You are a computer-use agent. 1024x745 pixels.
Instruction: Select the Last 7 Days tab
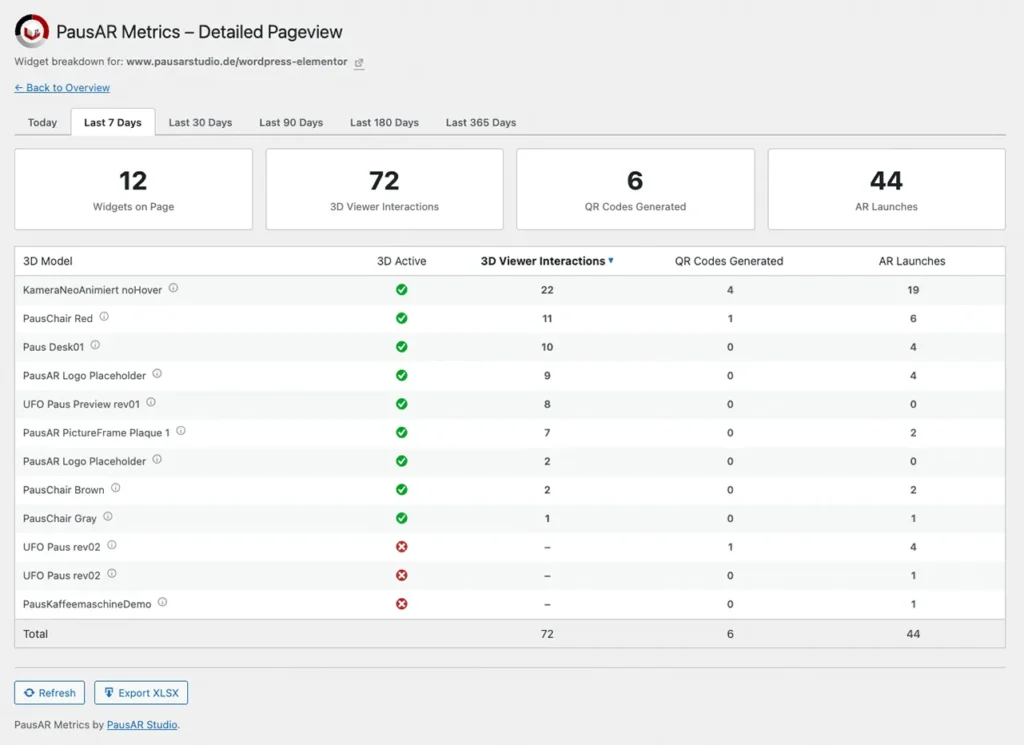click(112, 123)
